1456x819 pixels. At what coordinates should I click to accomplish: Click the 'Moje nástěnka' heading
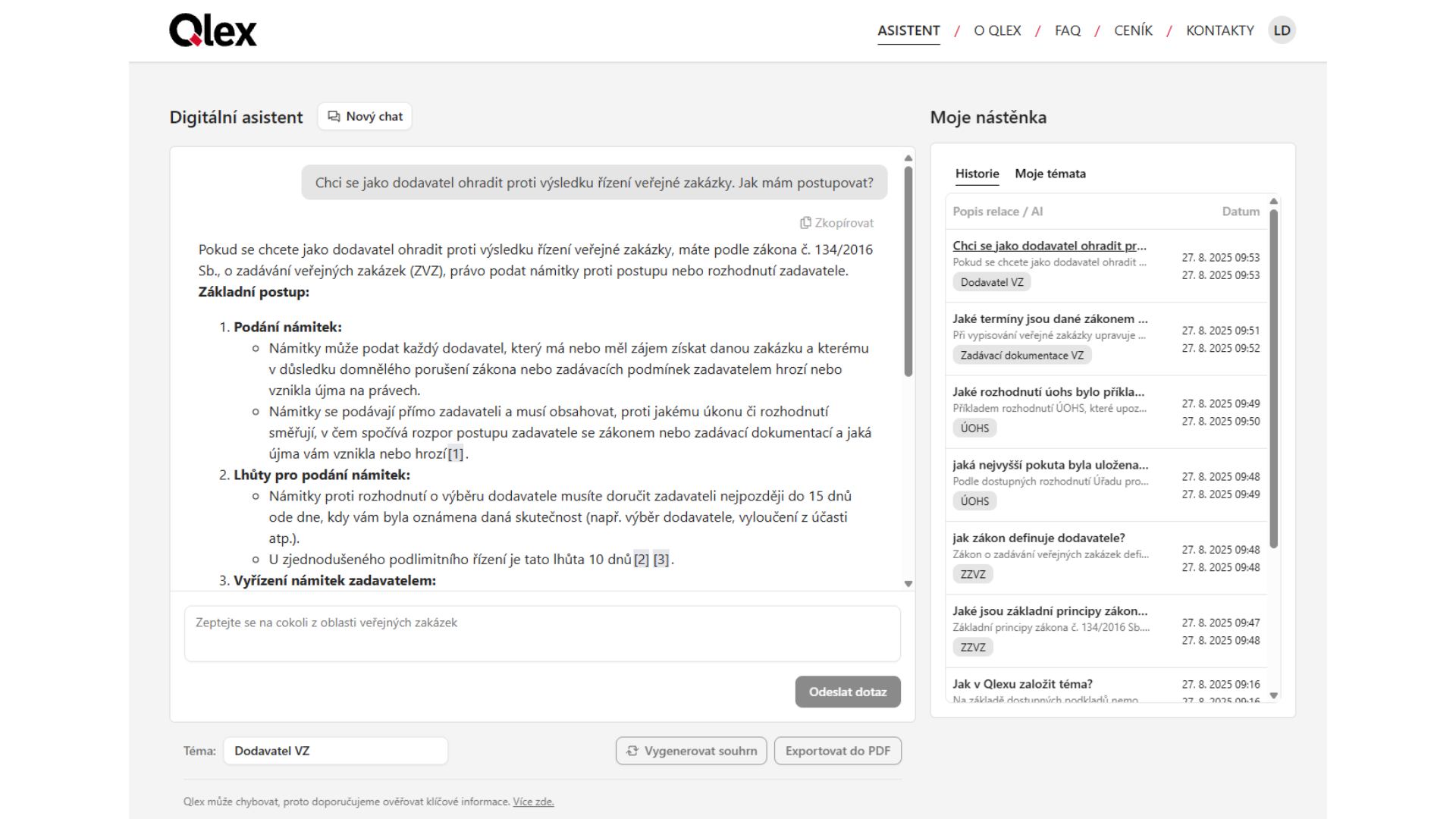point(988,118)
